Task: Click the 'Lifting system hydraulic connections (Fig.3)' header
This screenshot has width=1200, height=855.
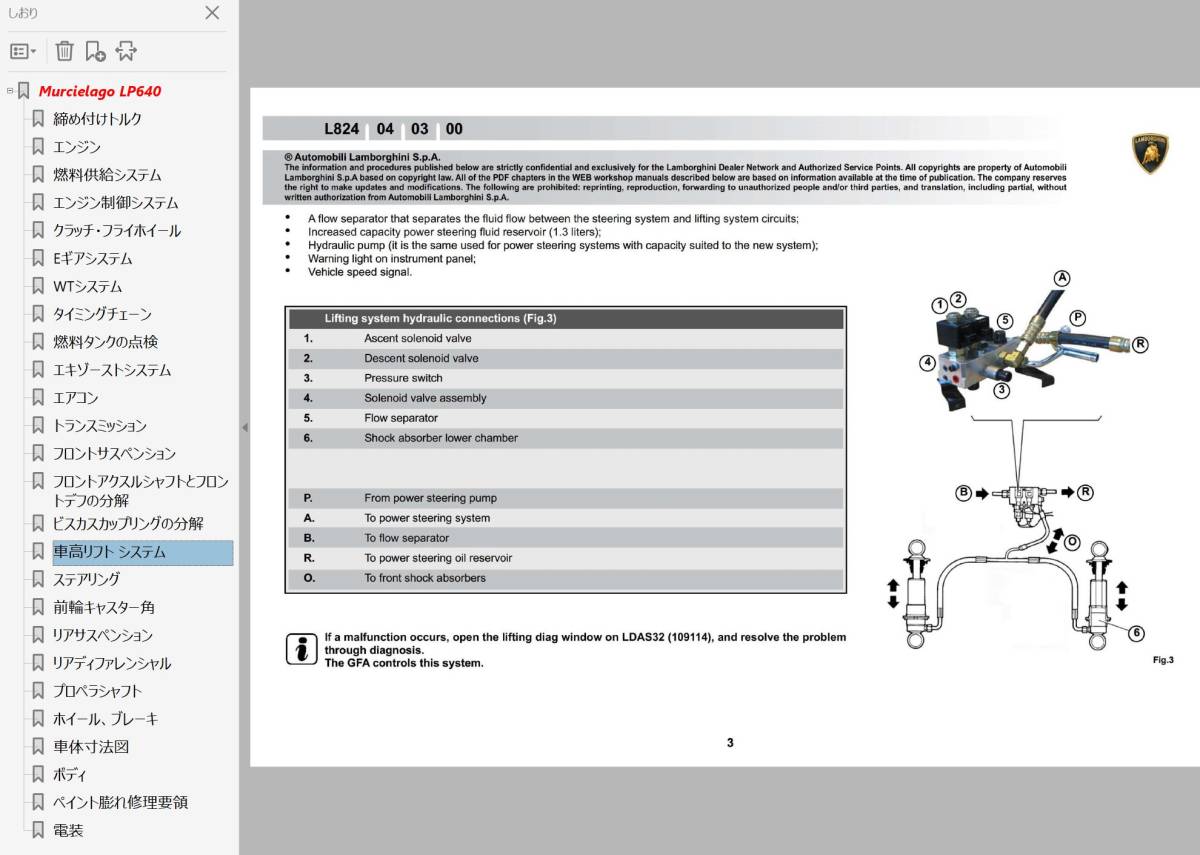Action: coord(566,319)
